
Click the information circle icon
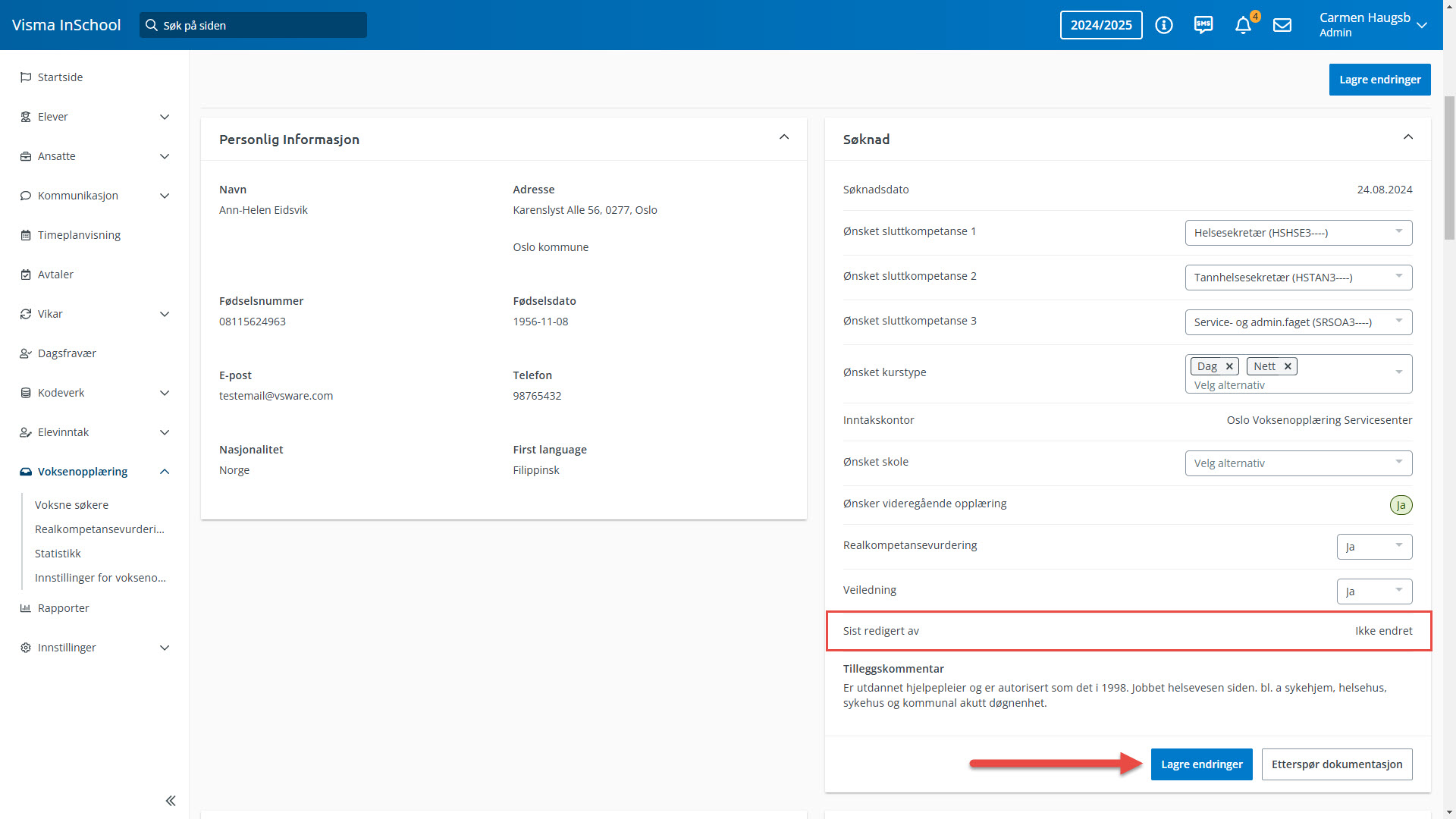tap(1164, 25)
